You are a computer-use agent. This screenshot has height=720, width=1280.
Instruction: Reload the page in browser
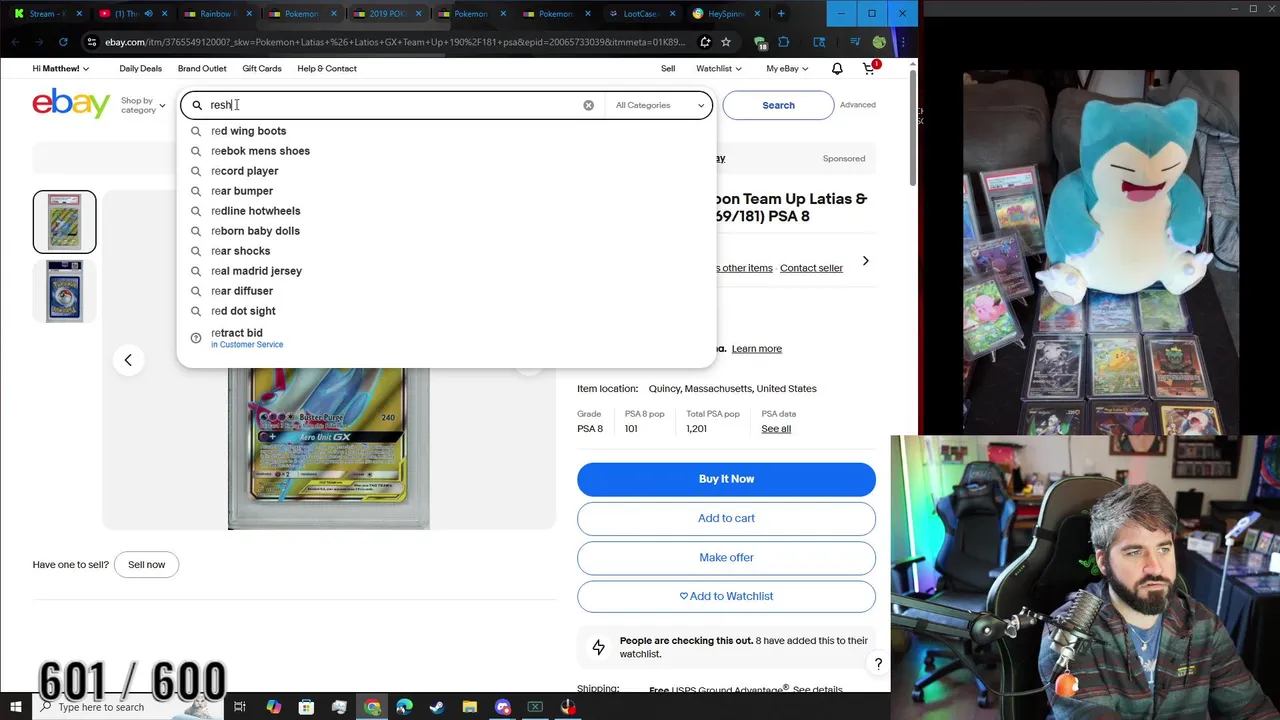coord(63,42)
